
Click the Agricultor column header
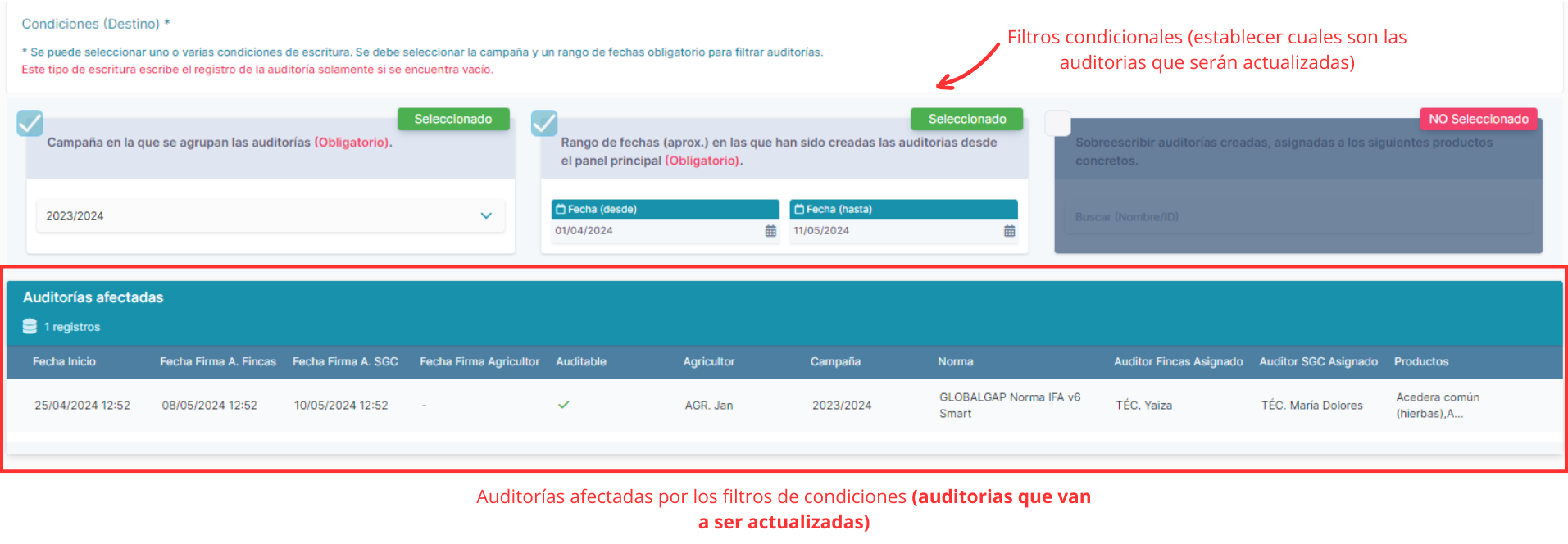point(709,361)
